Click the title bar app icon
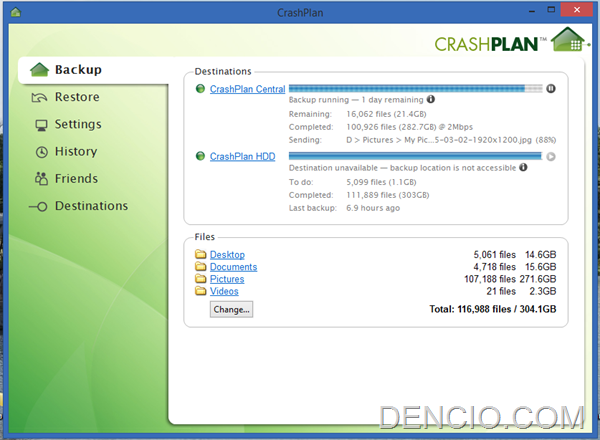This screenshot has width=600, height=440. (16, 12)
